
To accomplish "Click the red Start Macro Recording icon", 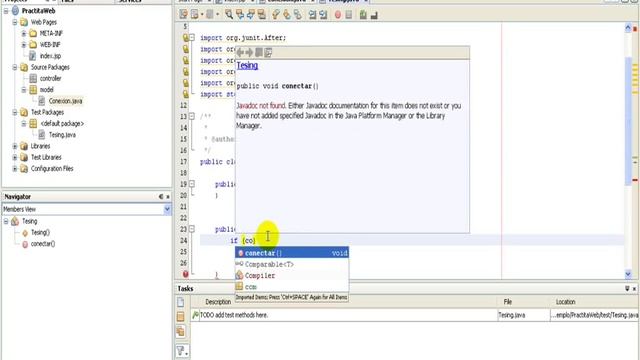I will pyautogui.click(x=338, y=15).
